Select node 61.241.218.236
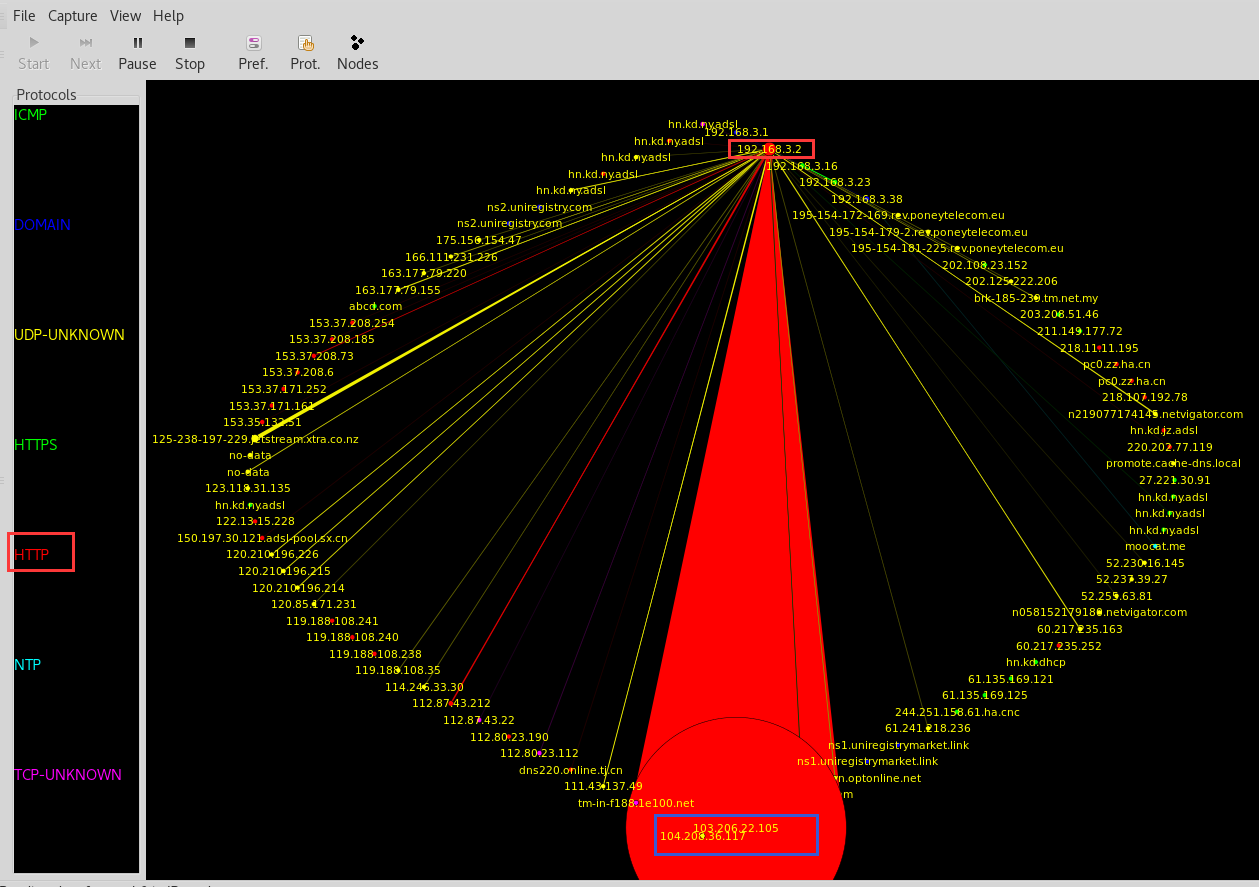Screen dimensions: 1259x887 (x=928, y=728)
